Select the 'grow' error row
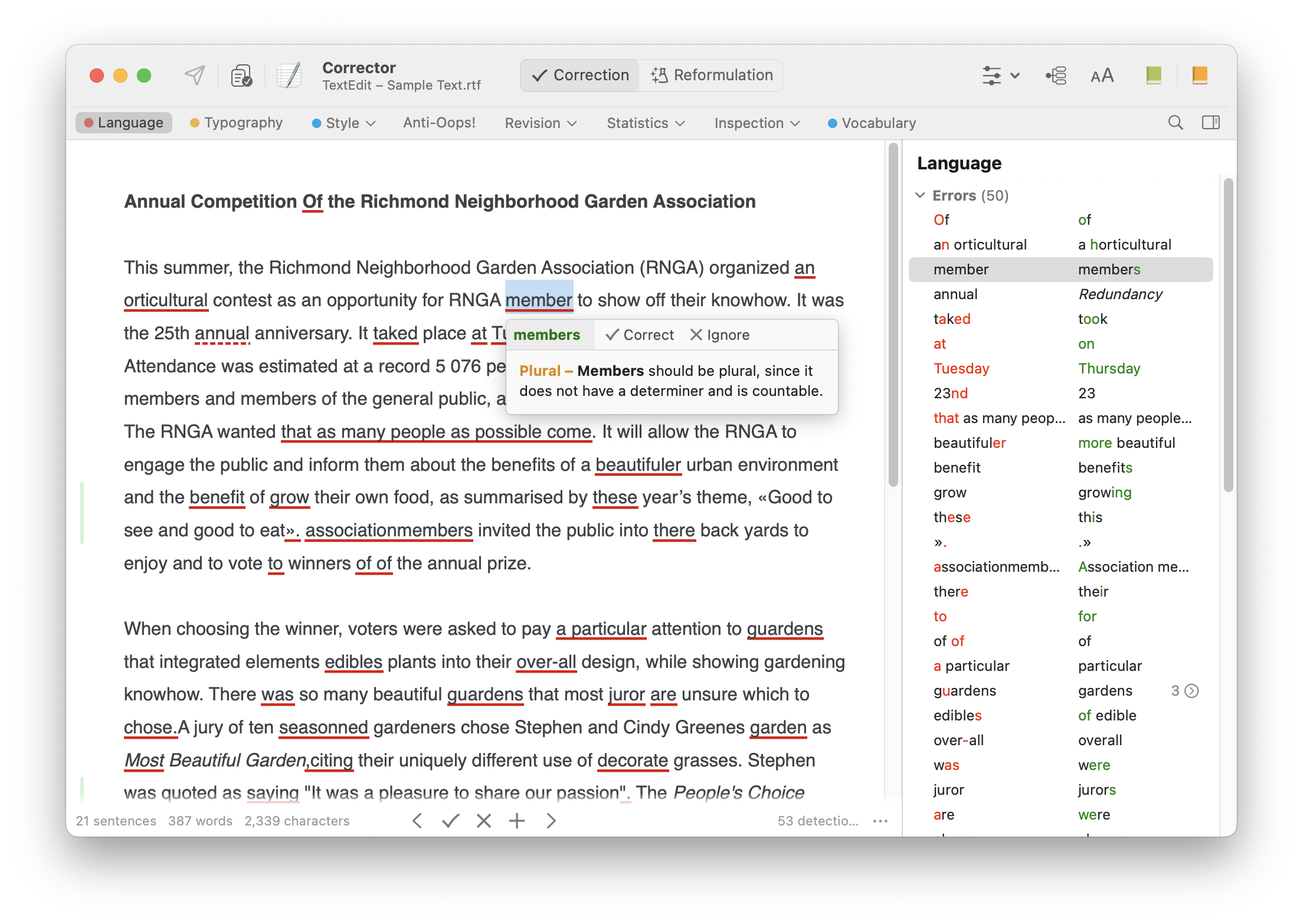 pos(1061,493)
